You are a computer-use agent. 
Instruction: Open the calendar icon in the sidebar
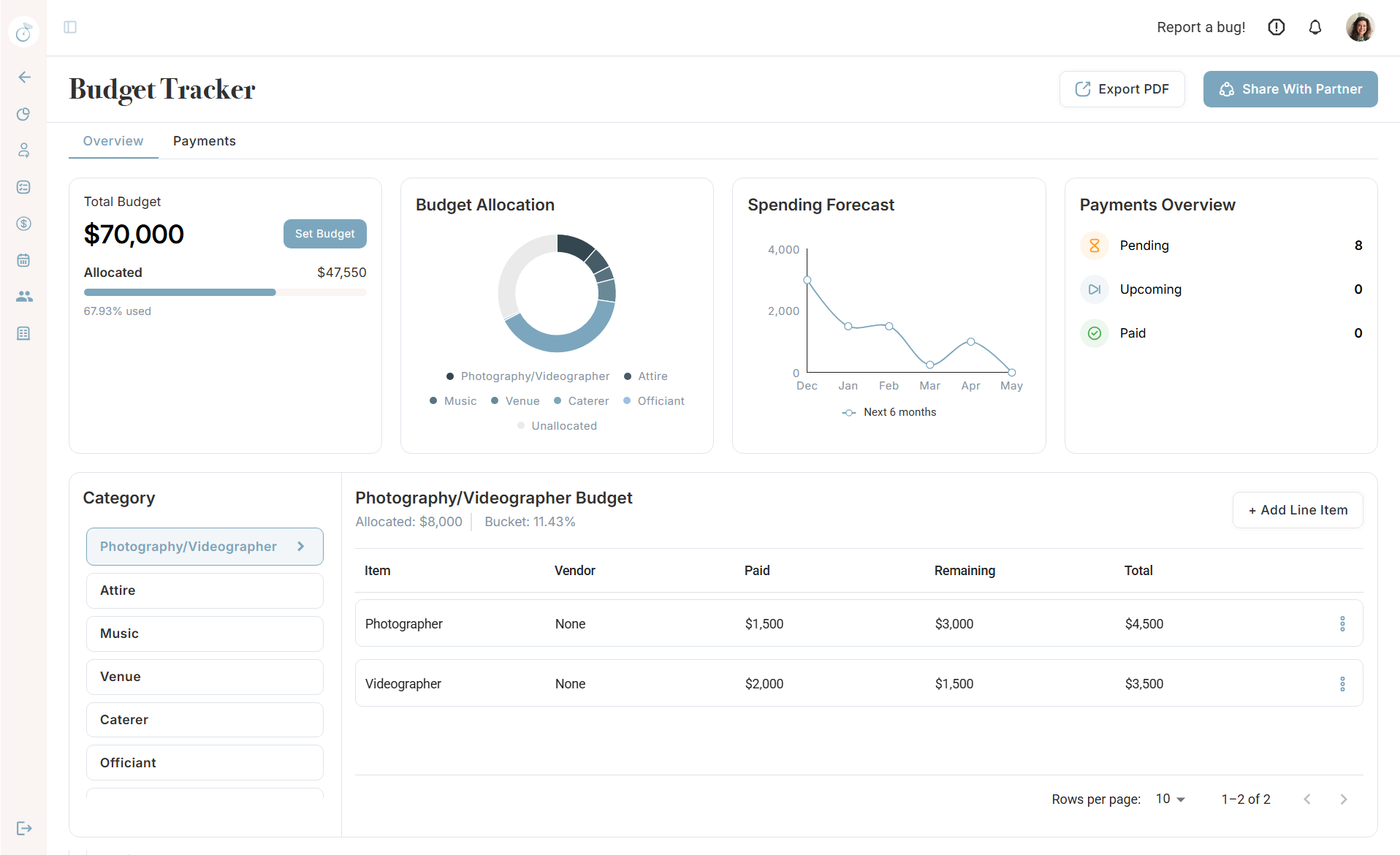(x=23, y=260)
